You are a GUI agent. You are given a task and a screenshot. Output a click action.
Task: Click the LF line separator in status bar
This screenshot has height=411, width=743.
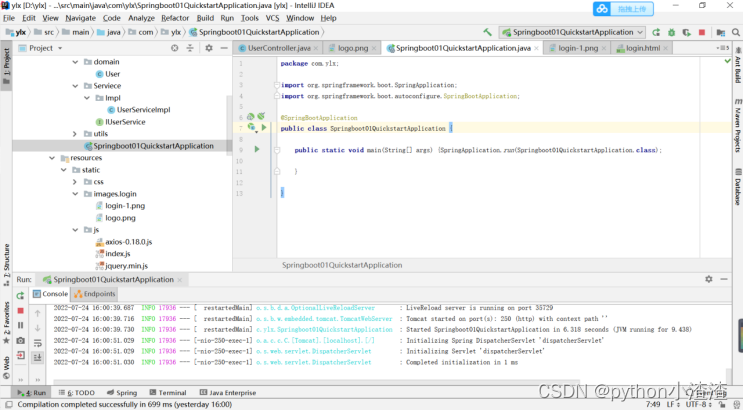(x=673, y=404)
